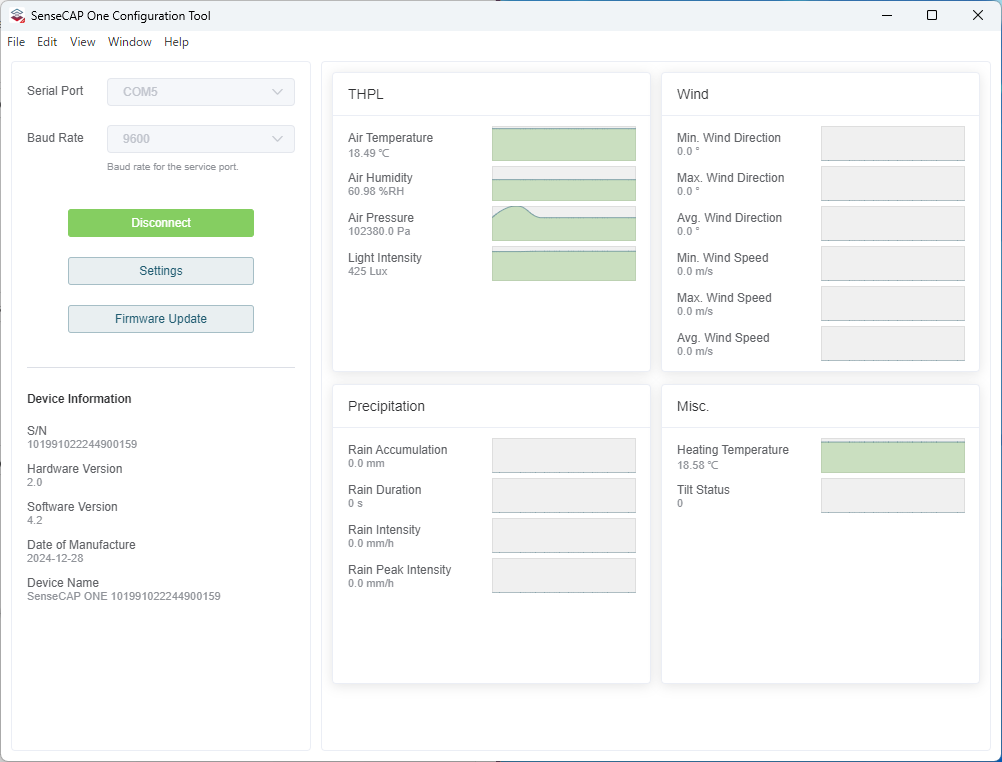
Task: Click the Rain Intensity chart
Action: tap(564, 535)
